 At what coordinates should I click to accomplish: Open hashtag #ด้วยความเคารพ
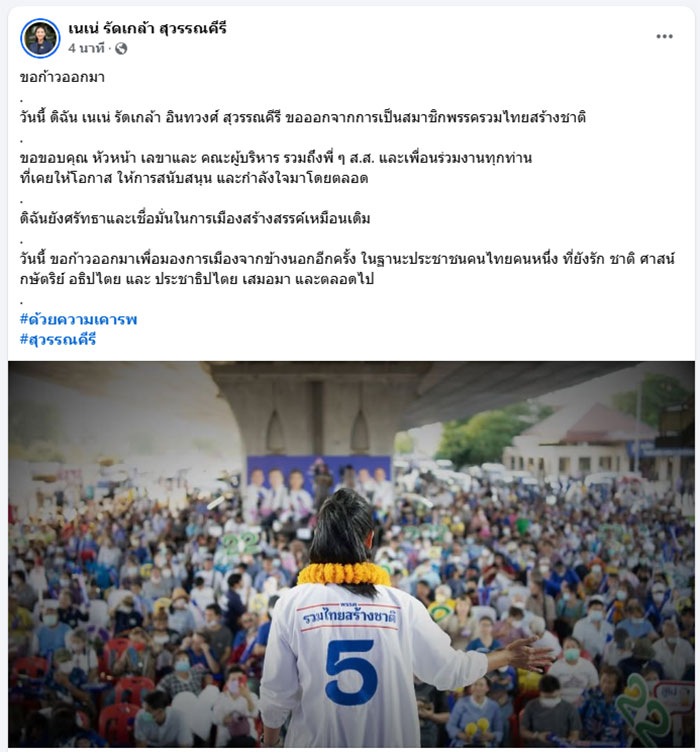pos(79,319)
